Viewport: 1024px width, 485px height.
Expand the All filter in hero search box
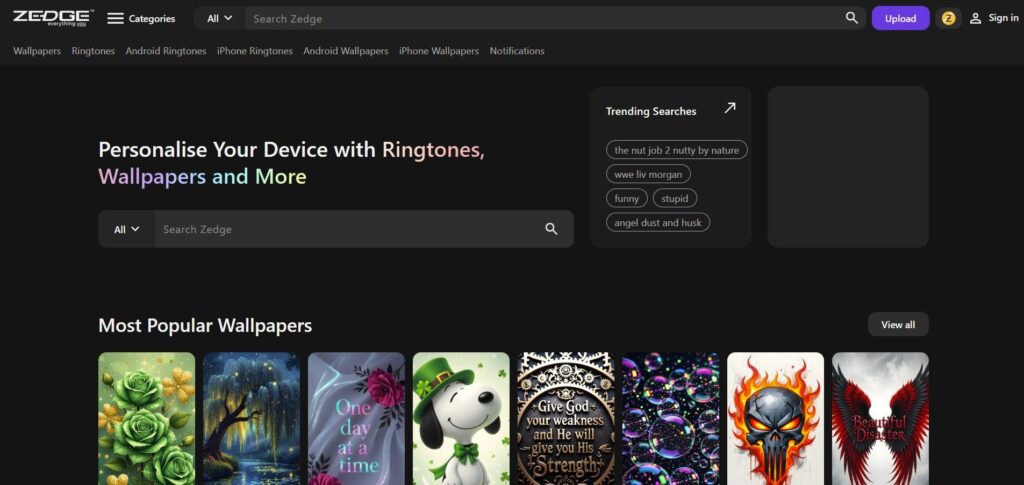126,229
